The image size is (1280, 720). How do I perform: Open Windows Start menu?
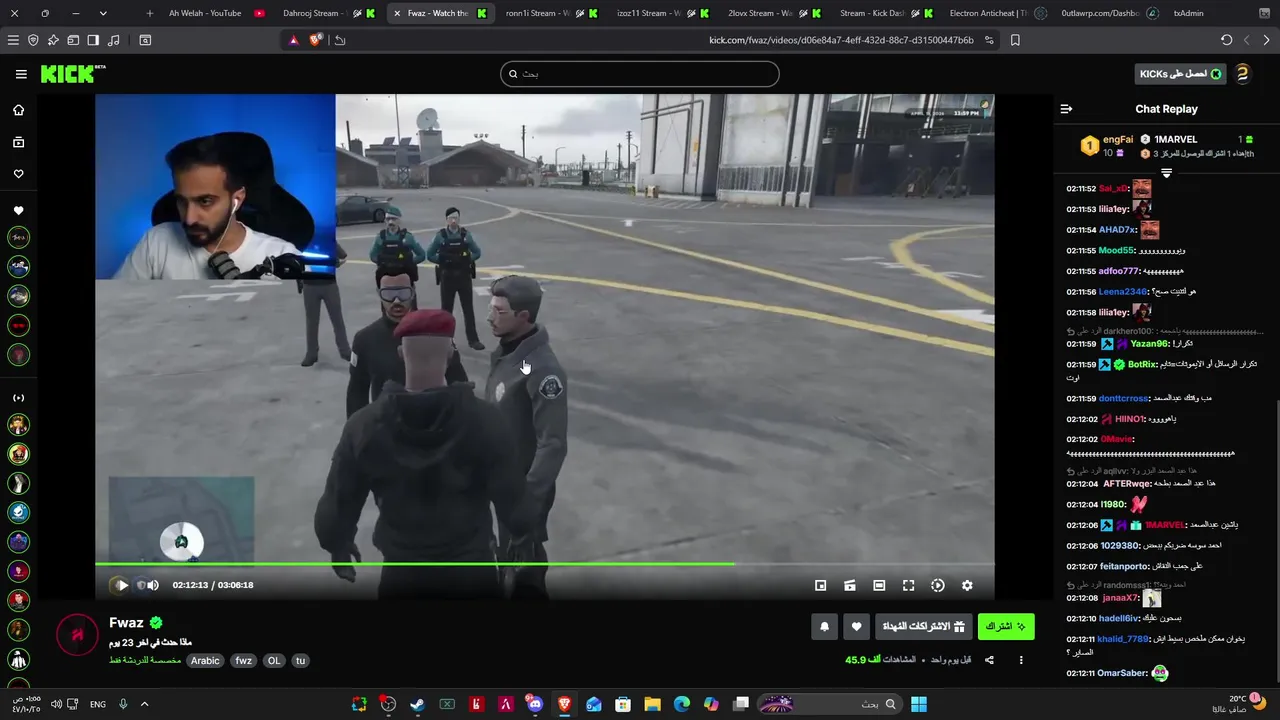[x=918, y=704]
